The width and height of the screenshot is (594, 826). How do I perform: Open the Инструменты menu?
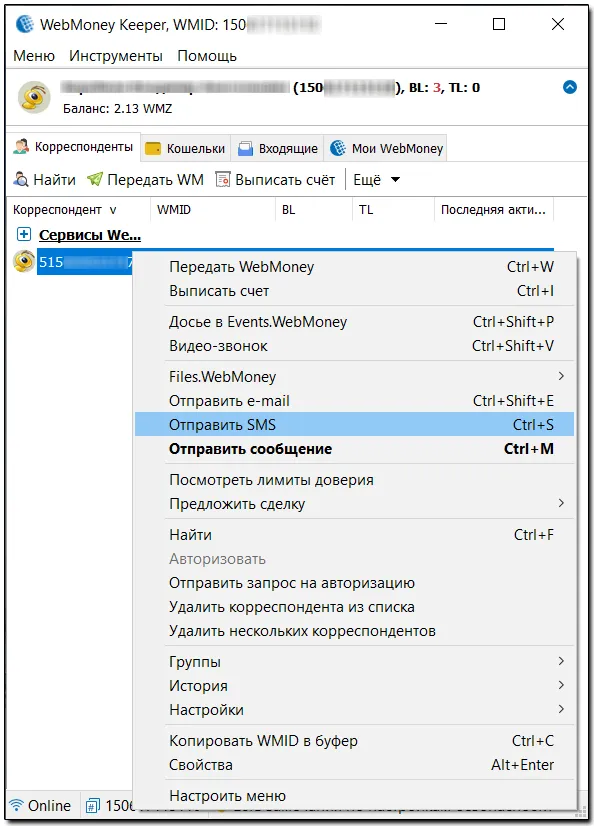click(x=116, y=56)
